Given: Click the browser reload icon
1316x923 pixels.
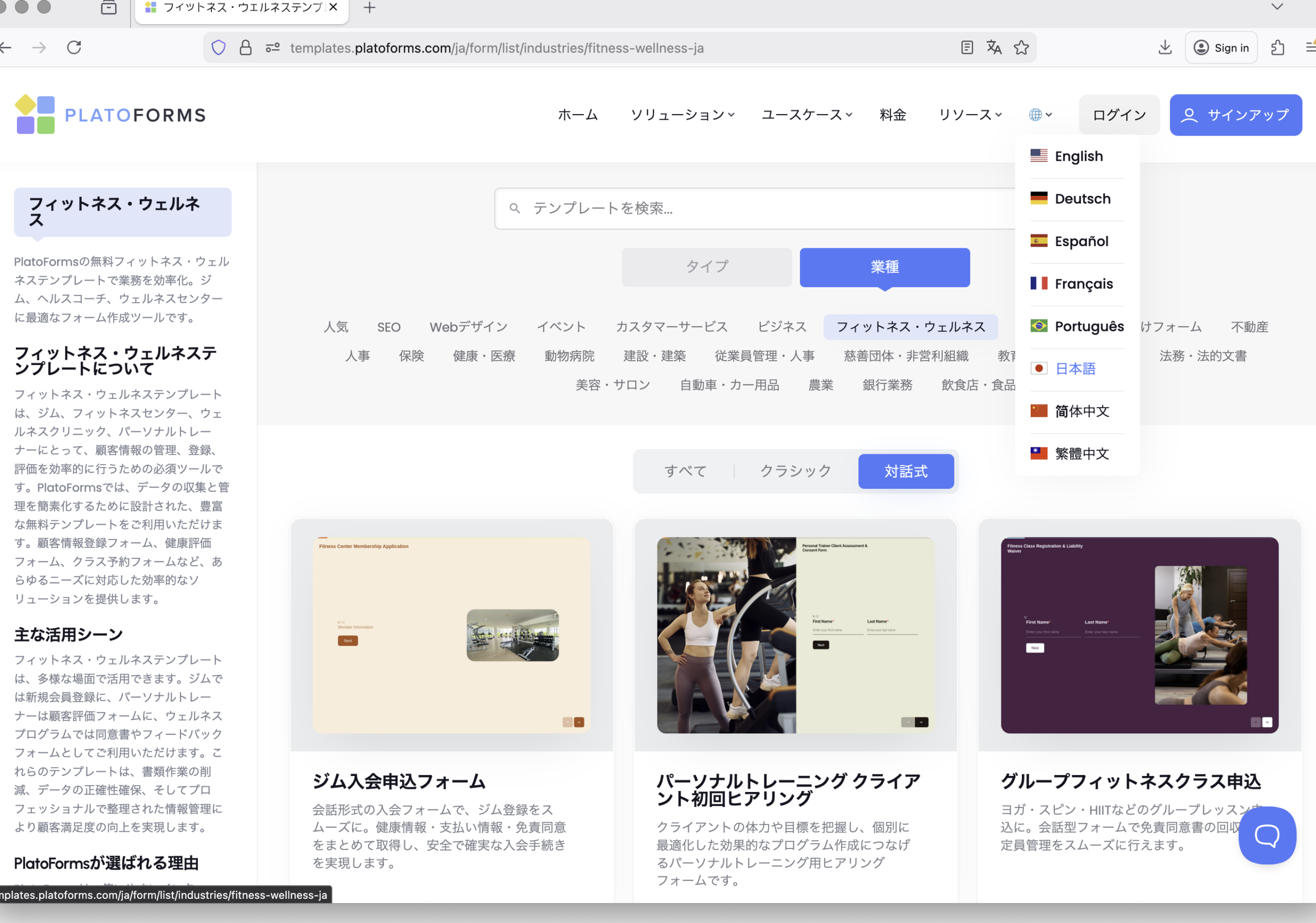Looking at the screenshot, I should 74,48.
